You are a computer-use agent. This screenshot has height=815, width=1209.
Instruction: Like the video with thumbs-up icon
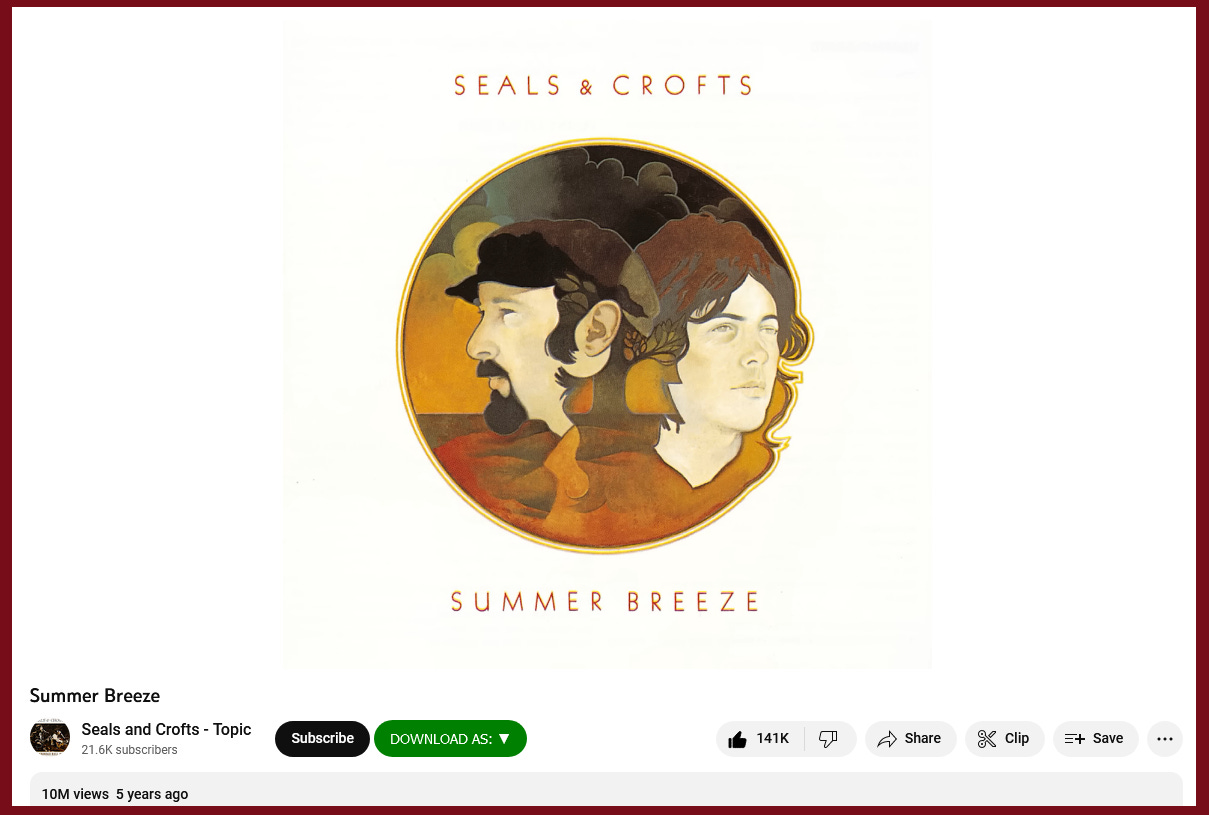[738, 739]
